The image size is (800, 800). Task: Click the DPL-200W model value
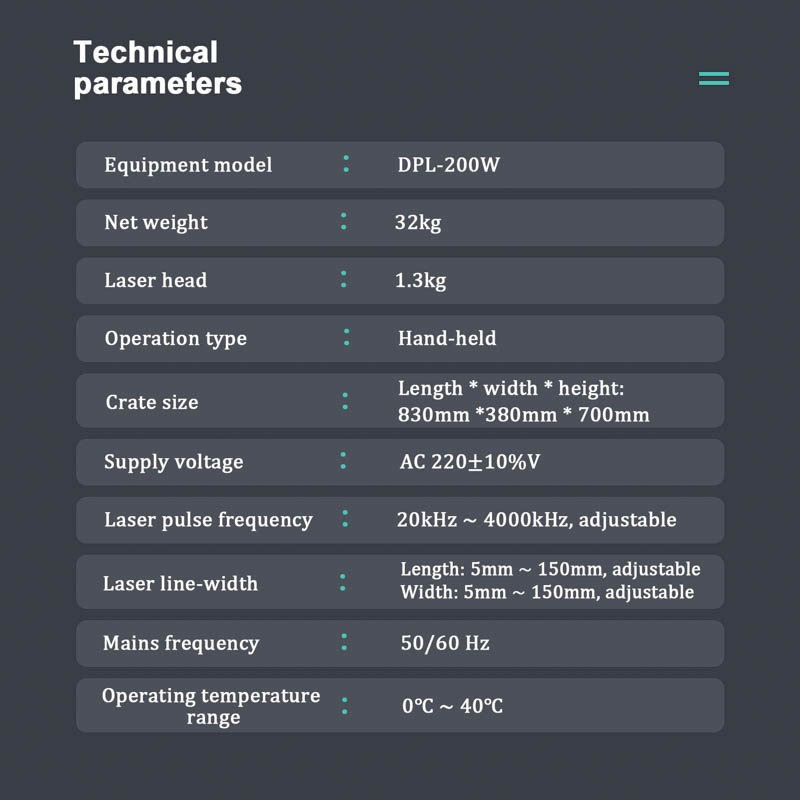click(448, 165)
